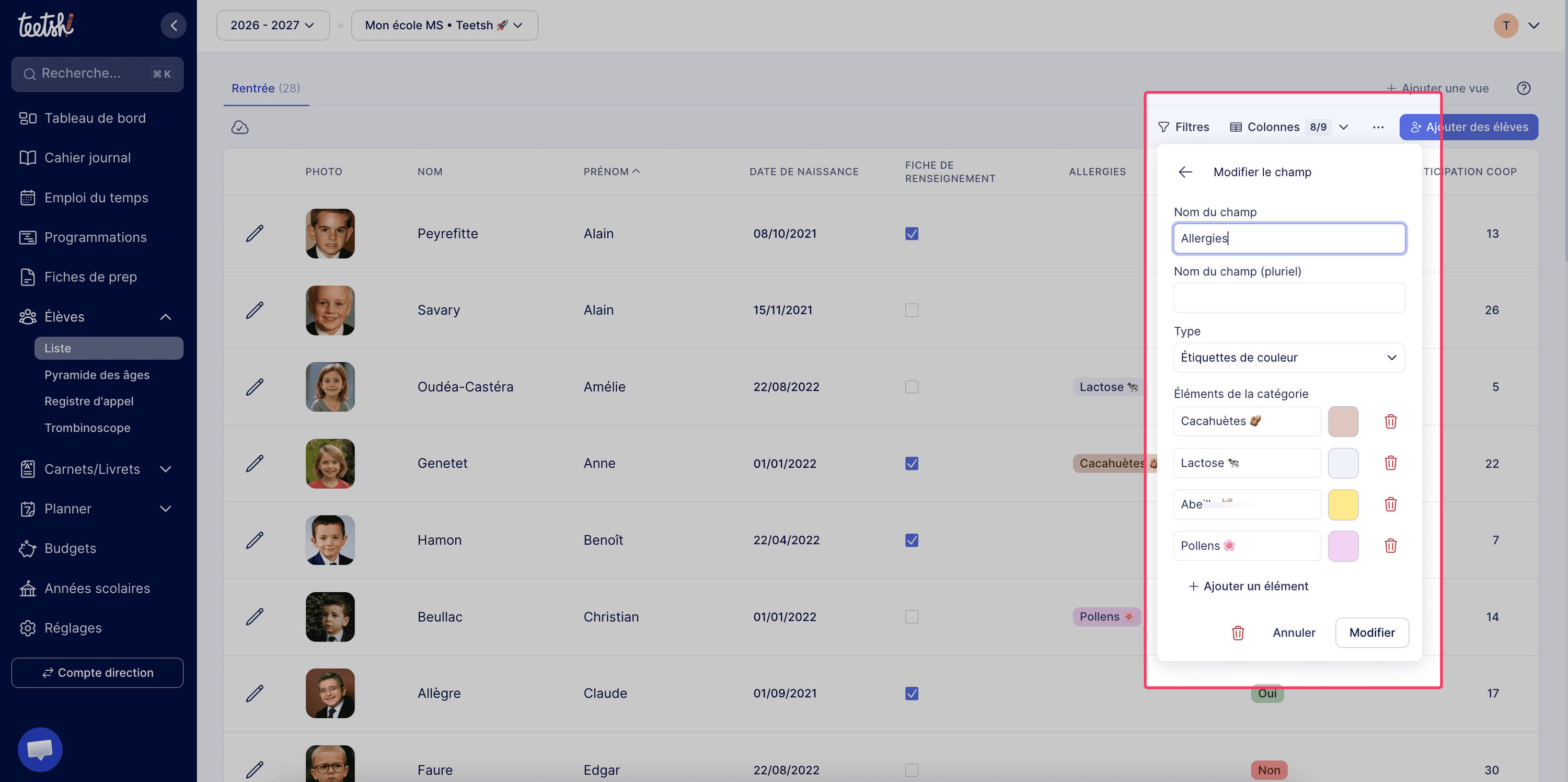This screenshot has width=1568, height=782.
Task: Click the cloud sync icon
Action: pos(240,127)
